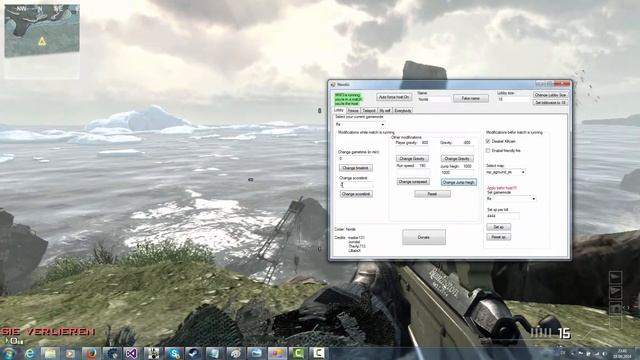The height and width of the screenshot is (360, 640).
Task: Click the Change Jump heigh button
Action: (x=459, y=182)
